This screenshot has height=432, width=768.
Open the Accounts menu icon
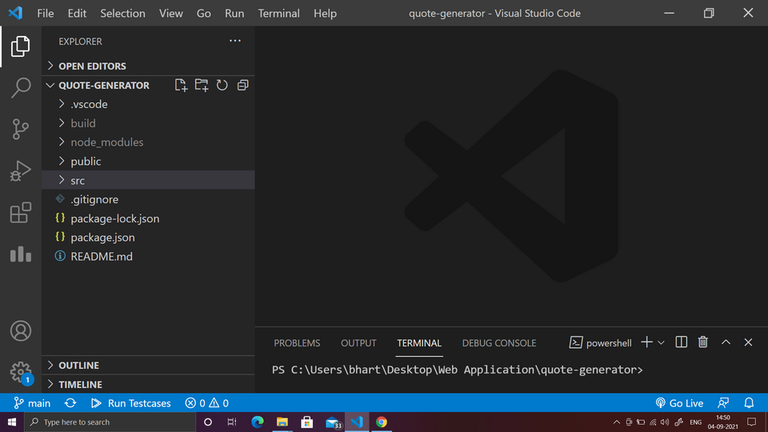(x=20, y=331)
